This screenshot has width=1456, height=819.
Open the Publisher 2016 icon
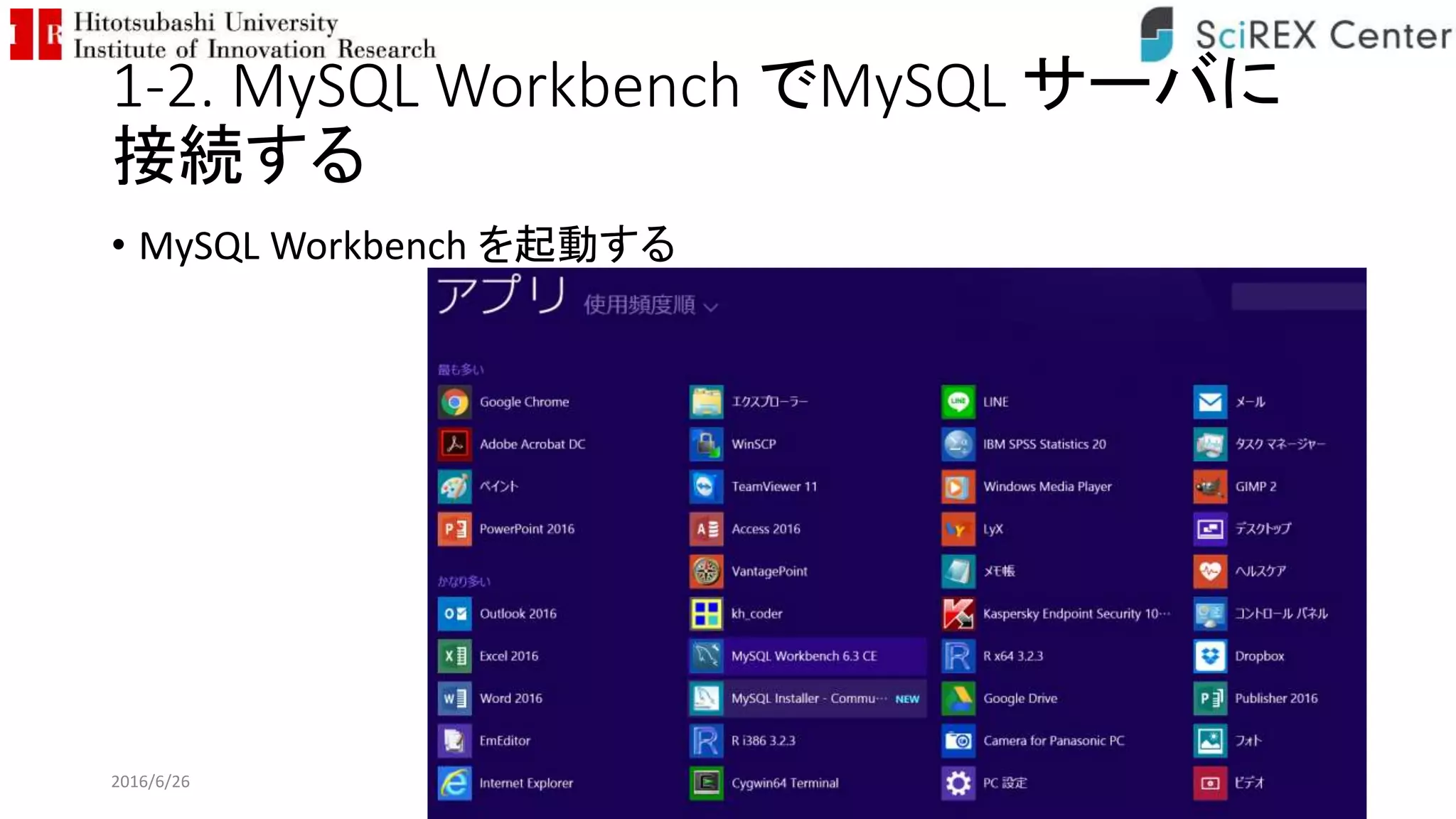[x=1210, y=698]
